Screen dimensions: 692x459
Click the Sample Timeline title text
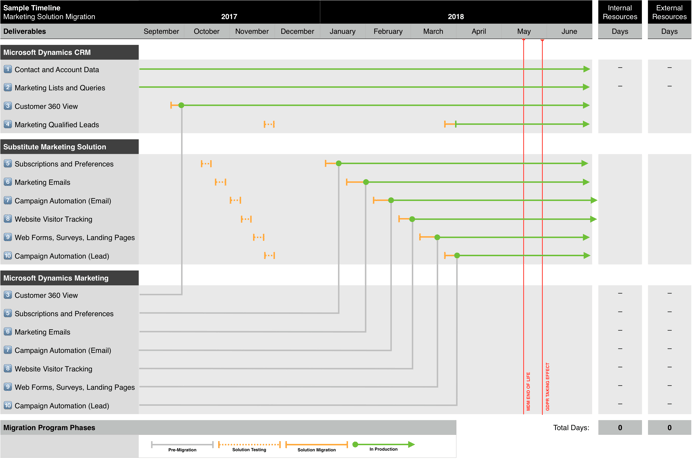(32, 8)
